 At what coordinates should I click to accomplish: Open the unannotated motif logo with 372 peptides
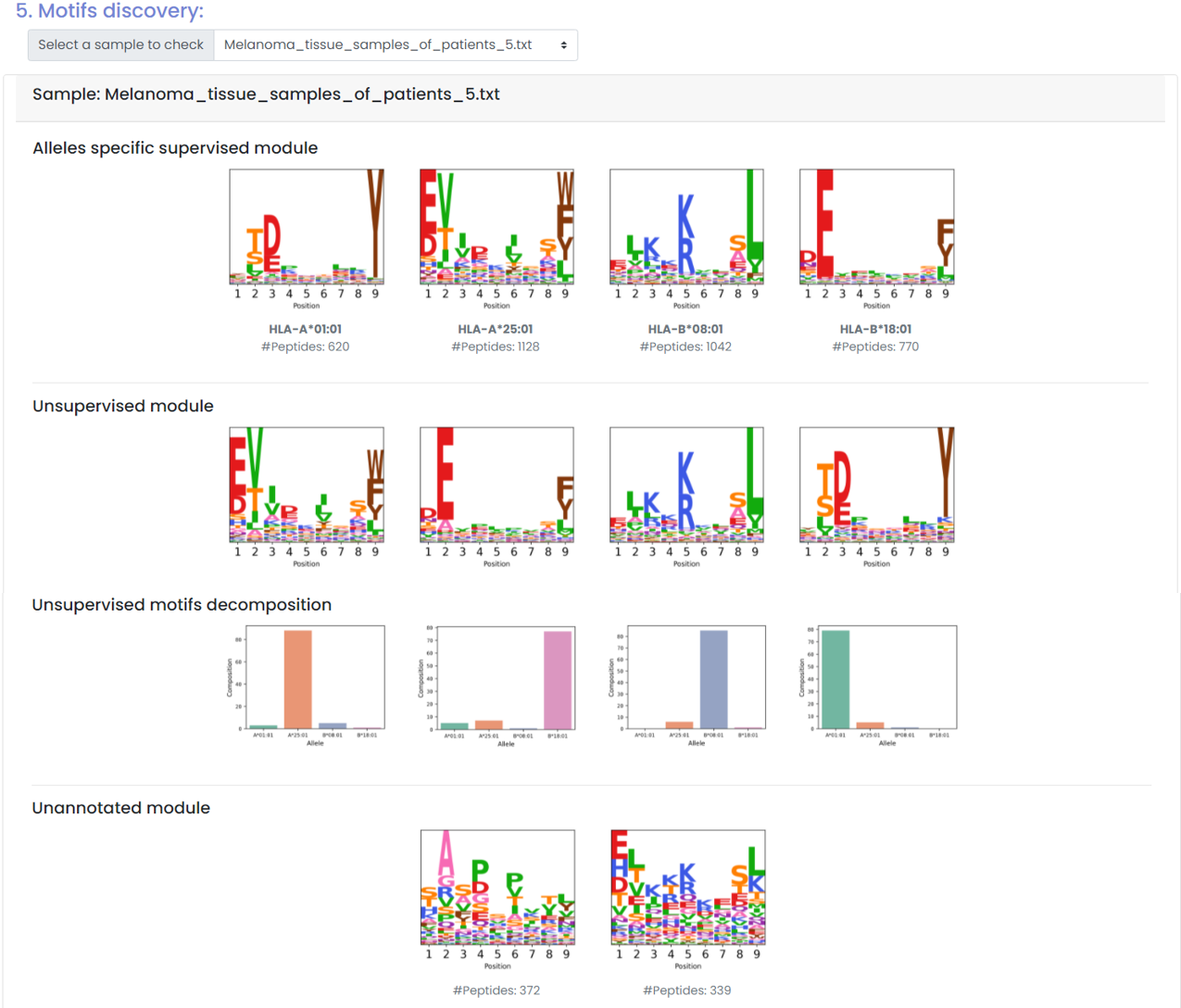tap(497, 888)
